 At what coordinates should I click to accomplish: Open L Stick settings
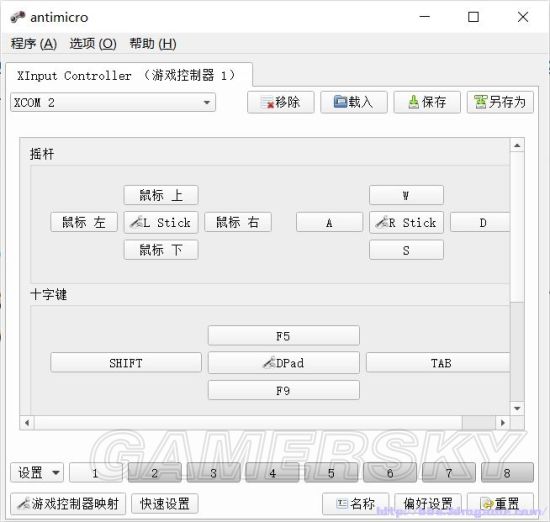(161, 222)
